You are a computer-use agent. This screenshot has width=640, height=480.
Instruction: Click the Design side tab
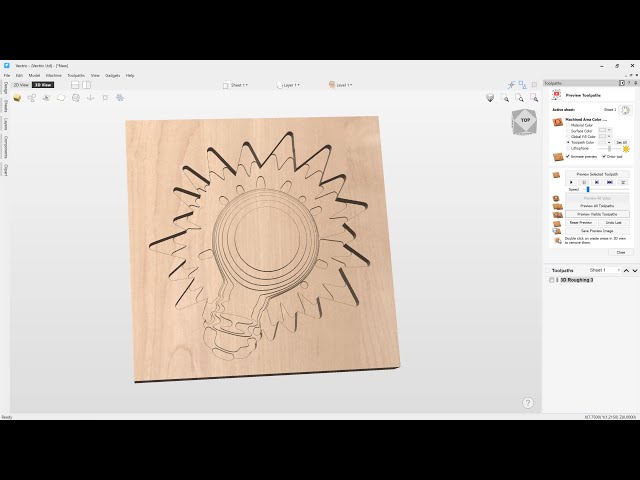coord(6,88)
